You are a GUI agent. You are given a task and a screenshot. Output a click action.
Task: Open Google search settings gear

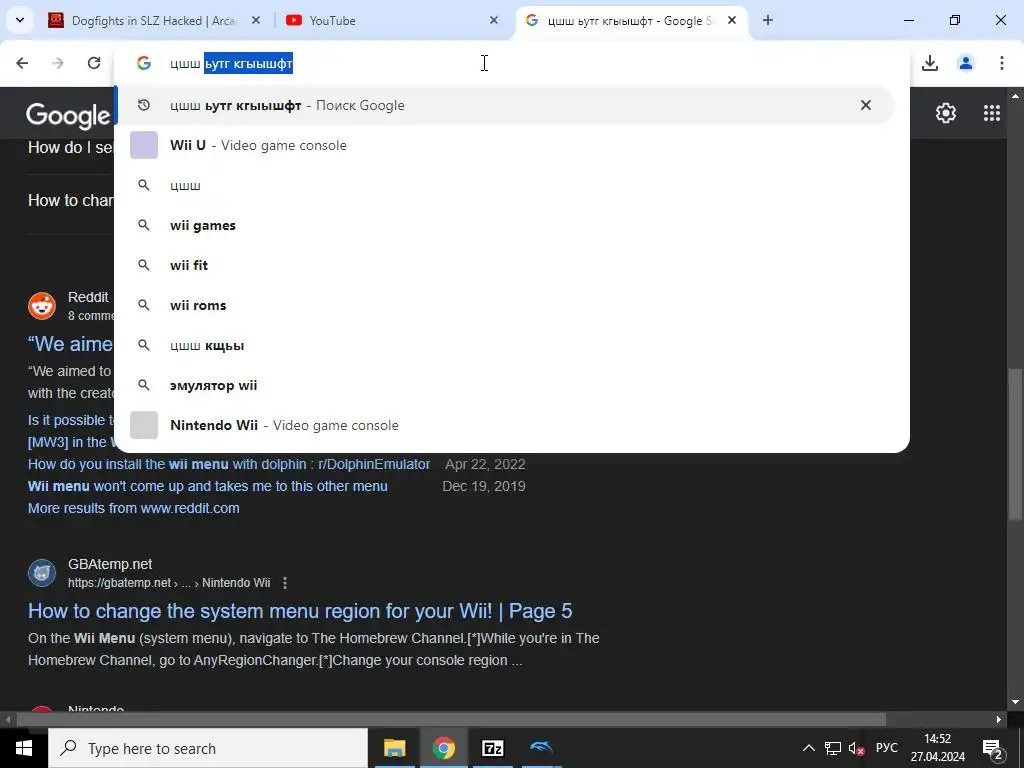[x=946, y=113]
